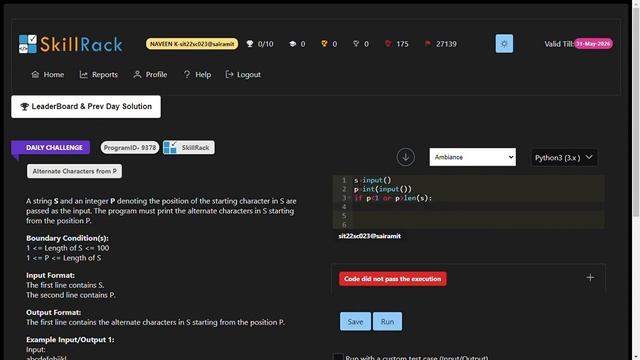Click the 31-May-2026 validity date badge
This screenshot has height=360, width=640.
pyautogui.click(x=593, y=44)
